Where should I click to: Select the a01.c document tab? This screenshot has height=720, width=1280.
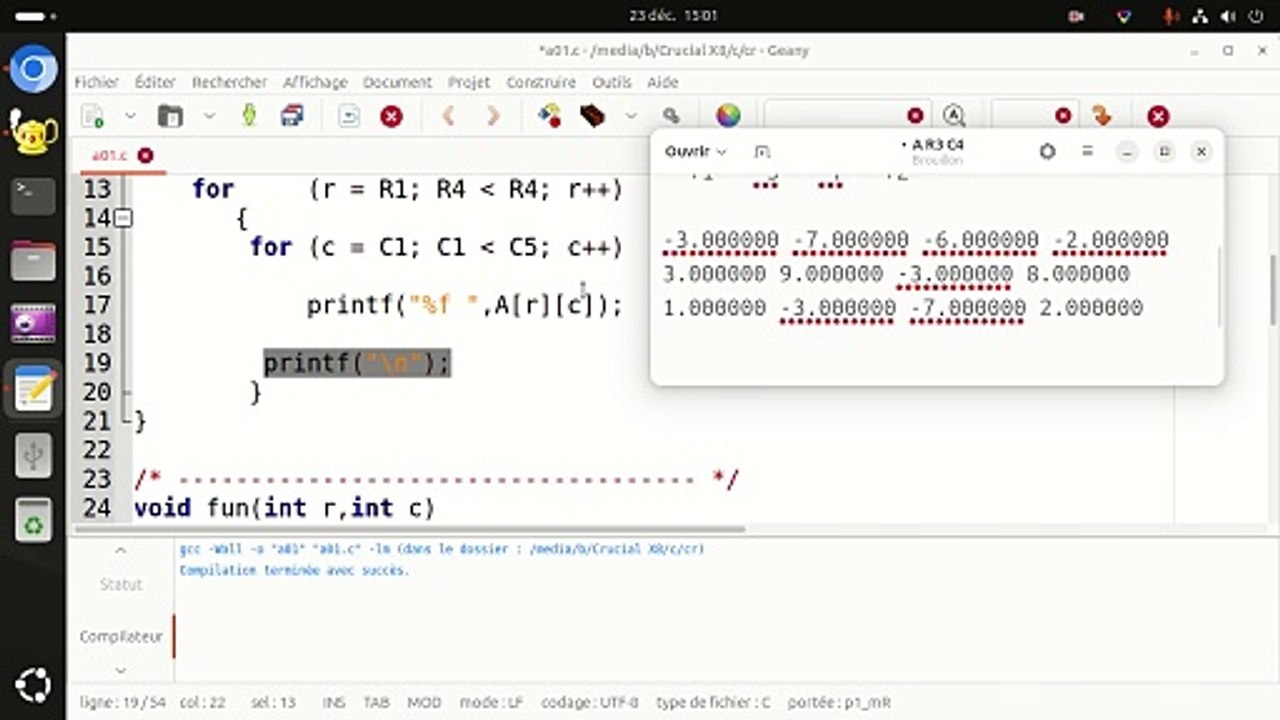[x=110, y=155]
